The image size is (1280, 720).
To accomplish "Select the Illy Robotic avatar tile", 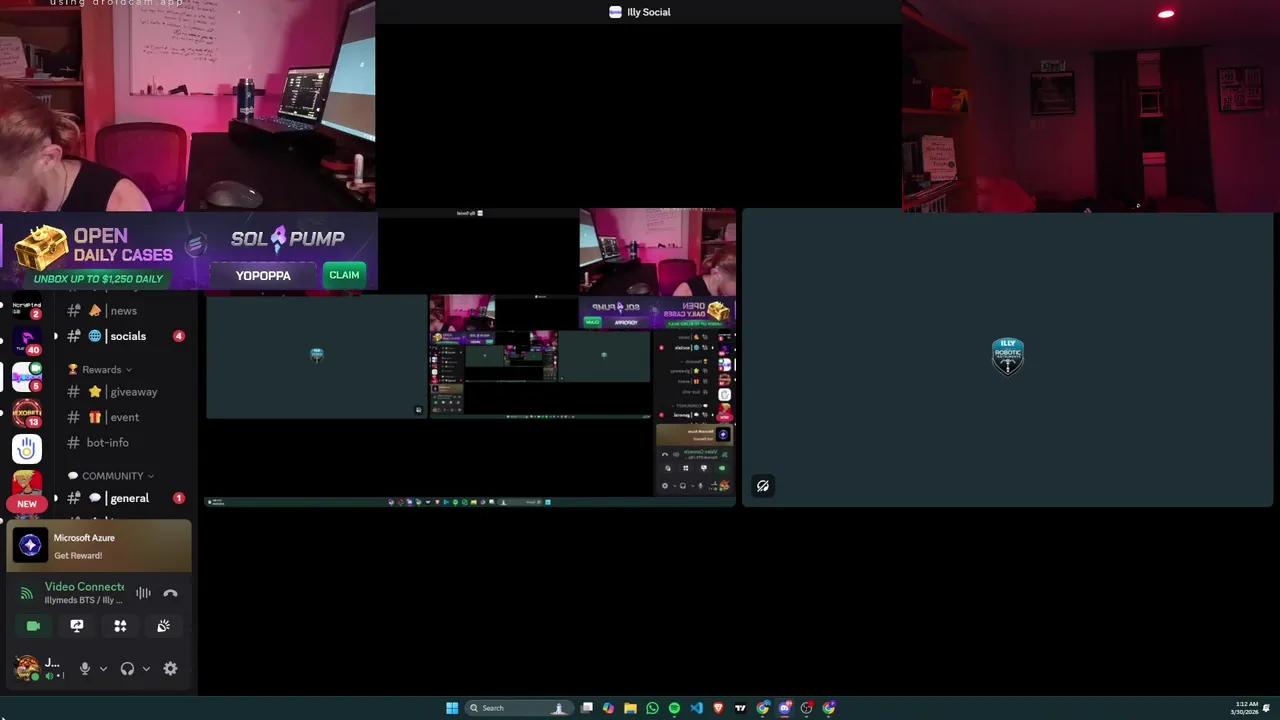I will pos(1007,356).
